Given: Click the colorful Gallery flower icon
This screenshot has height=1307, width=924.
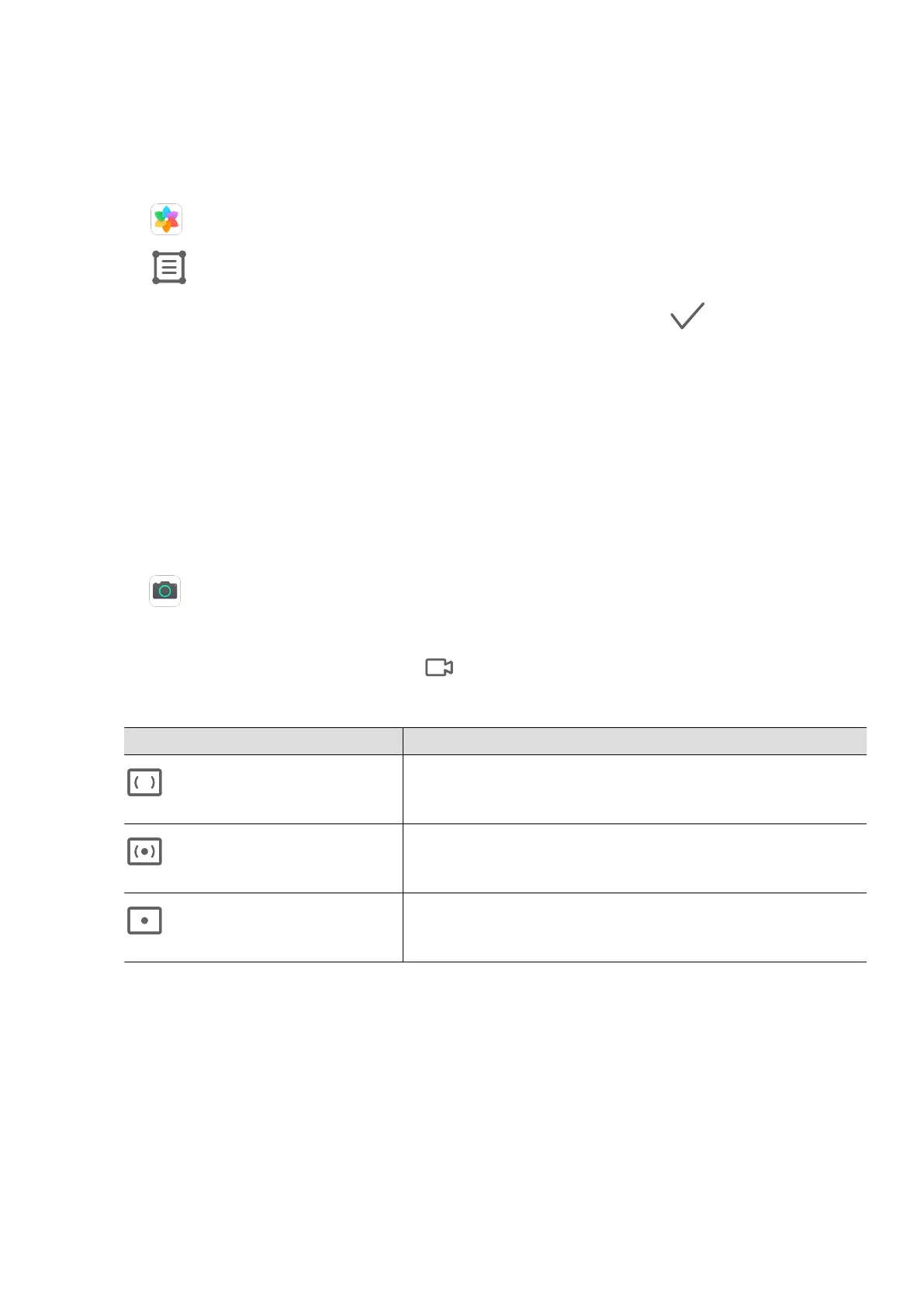Looking at the screenshot, I should 166,220.
